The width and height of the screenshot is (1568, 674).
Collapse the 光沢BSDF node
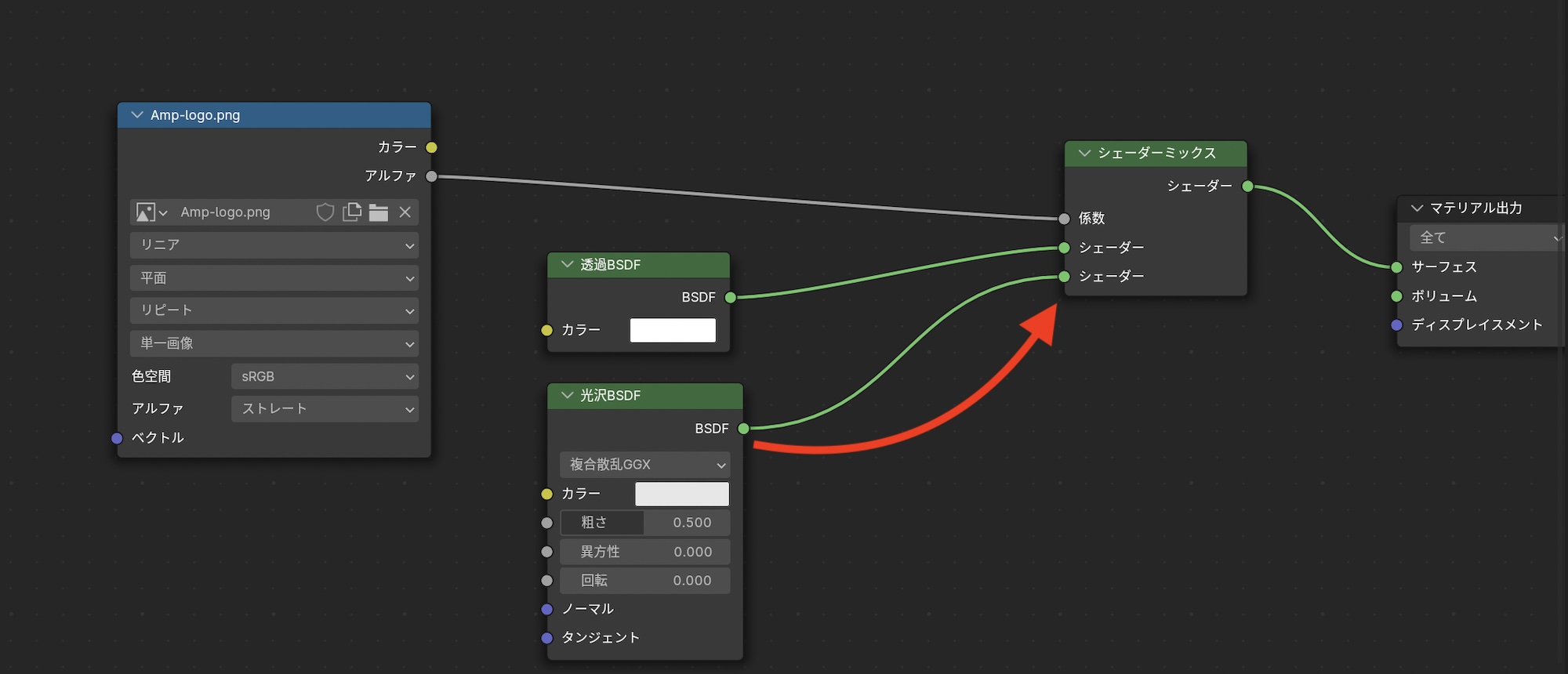(x=567, y=396)
